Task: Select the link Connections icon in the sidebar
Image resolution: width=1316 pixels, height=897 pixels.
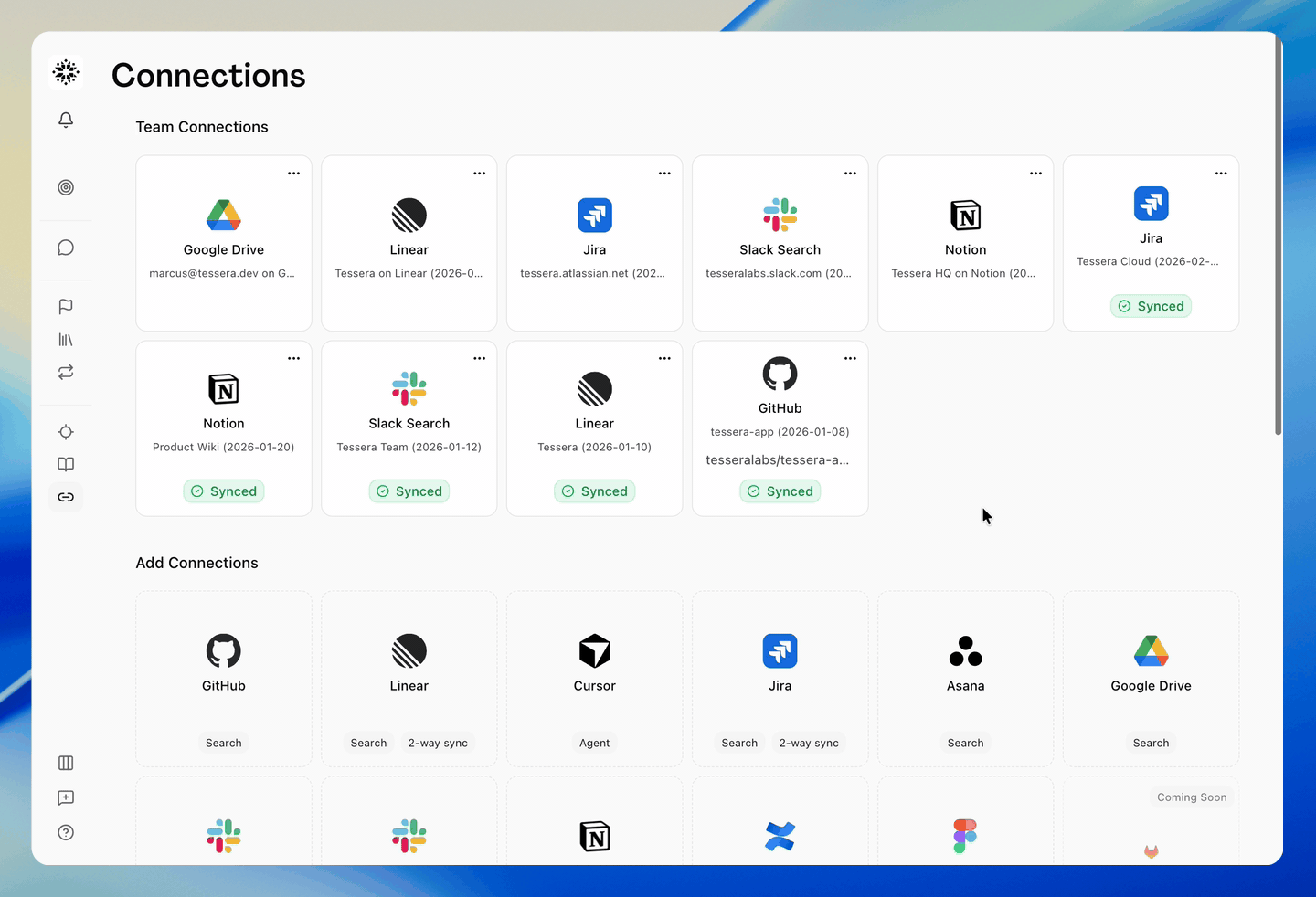Action: pyautogui.click(x=66, y=497)
